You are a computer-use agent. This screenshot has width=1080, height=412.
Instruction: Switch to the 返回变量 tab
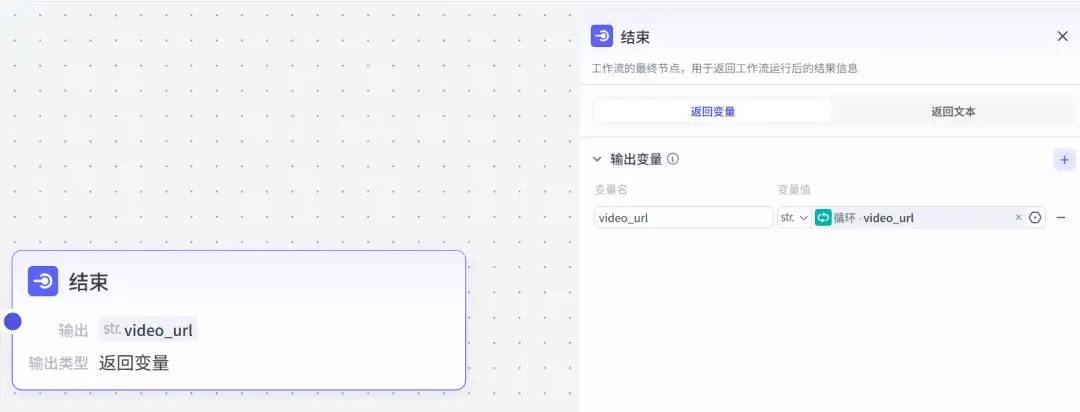coord(713,112)
